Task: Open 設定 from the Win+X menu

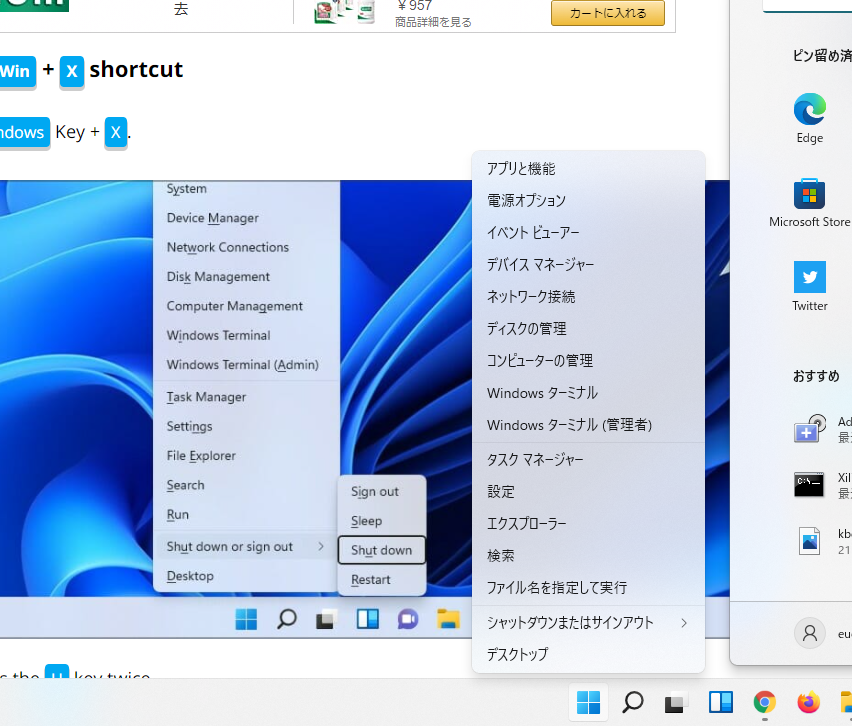Action: coord(501,491)
